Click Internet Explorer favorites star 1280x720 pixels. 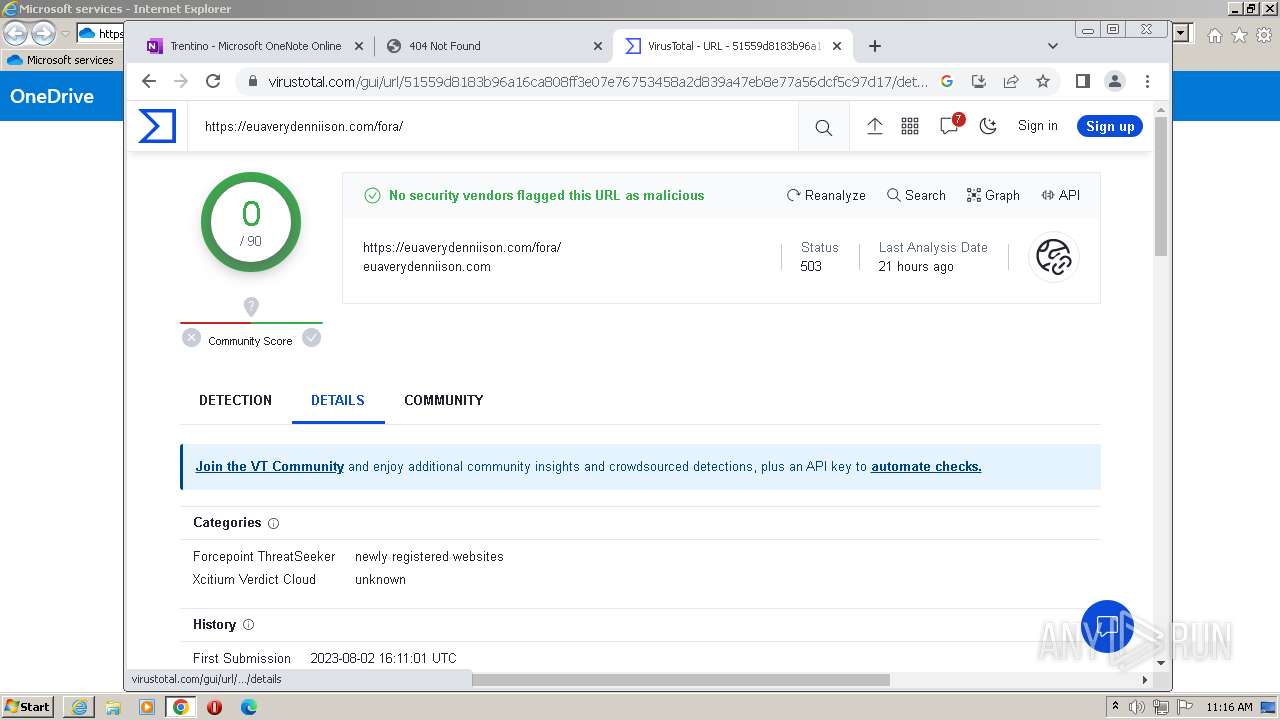point(1239,35)
